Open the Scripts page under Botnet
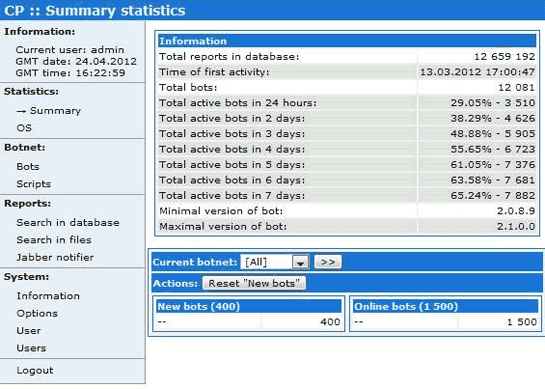545x389 pixels. [x=33, y=184]
